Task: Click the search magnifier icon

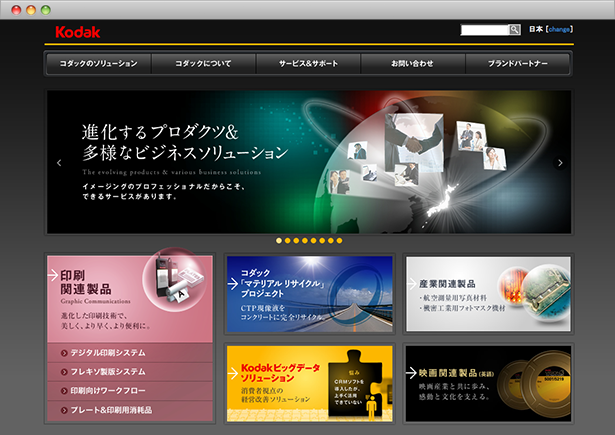Action: 514,29
